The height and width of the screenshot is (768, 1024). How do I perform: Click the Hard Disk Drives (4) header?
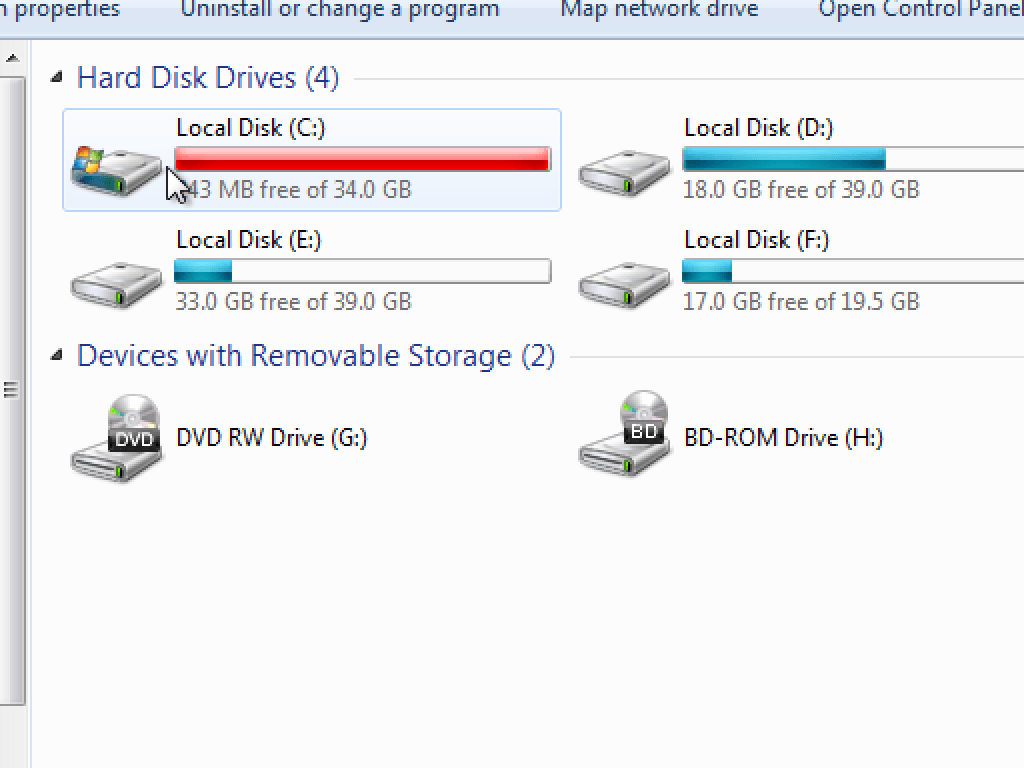point(208,78)
